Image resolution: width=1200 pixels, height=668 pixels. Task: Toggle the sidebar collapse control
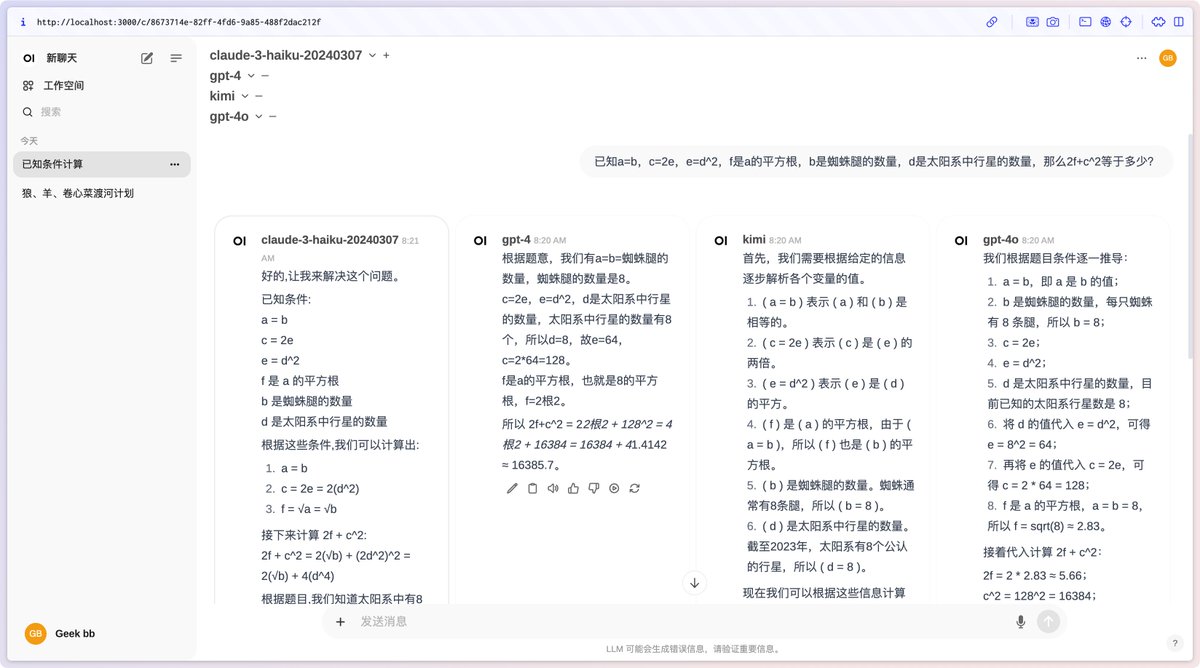[176, 58]
